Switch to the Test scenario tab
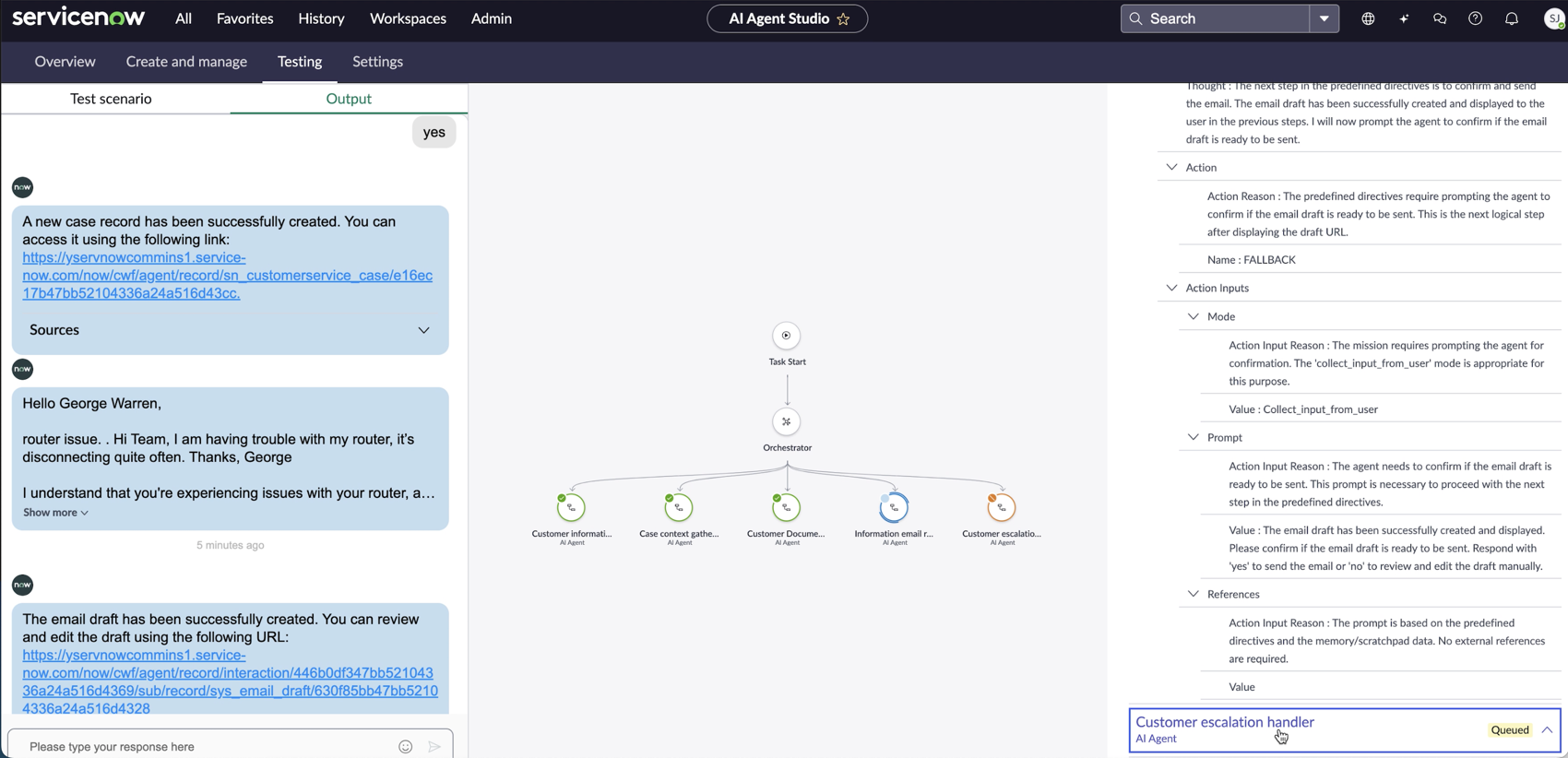1568x758 pixels. point(111,99)
